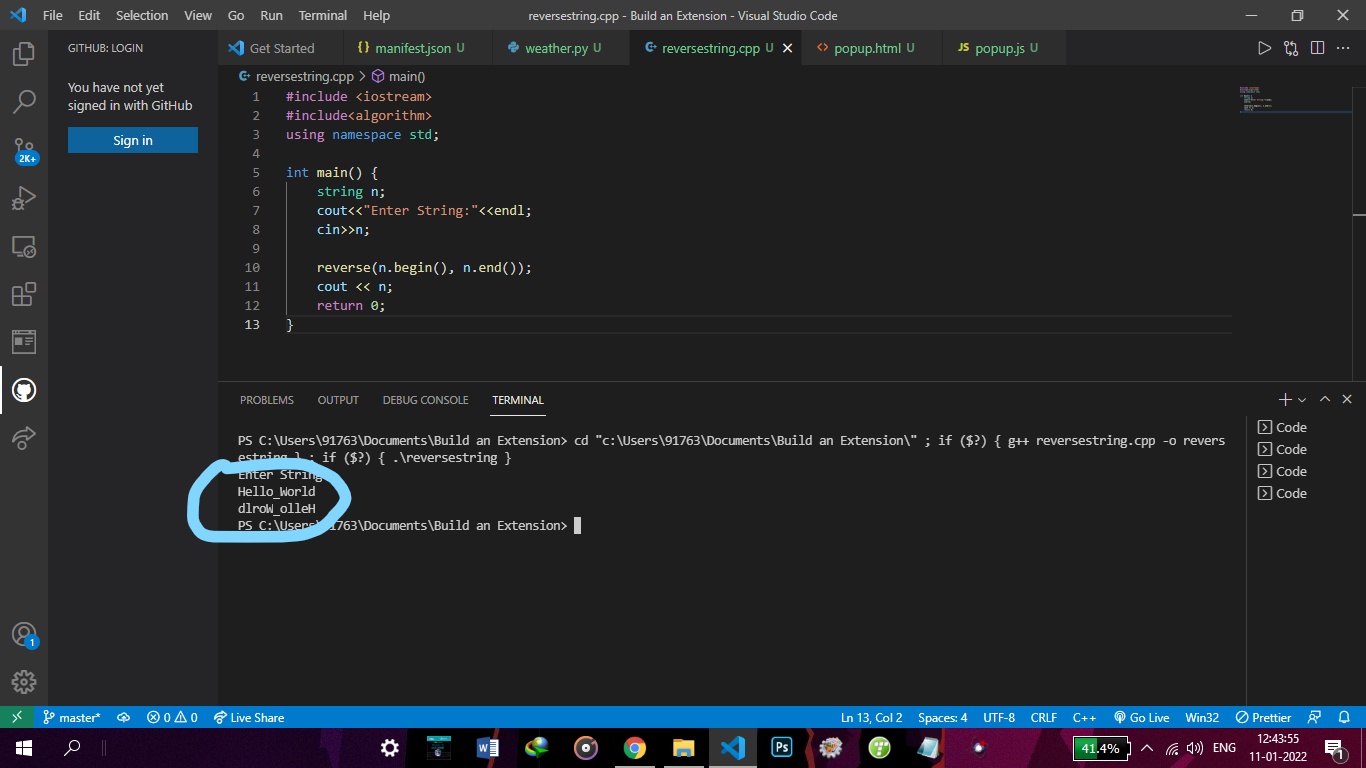
Task: Start Live Share from the status bar
Action: (249, 717)
